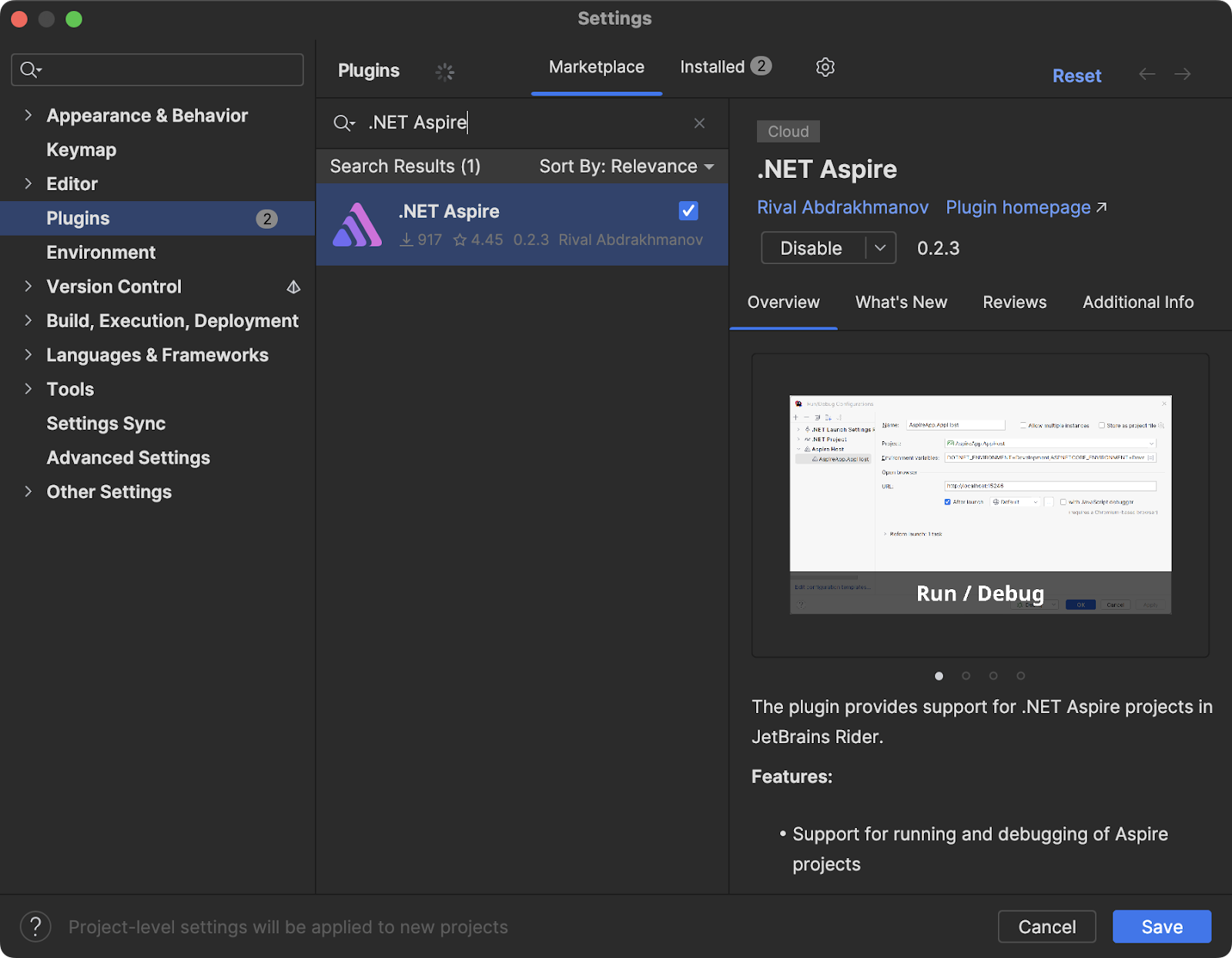Screen dimensions: 1232x958
Task: Open the Disable button dropdown arrow
Action: point(881,248)
